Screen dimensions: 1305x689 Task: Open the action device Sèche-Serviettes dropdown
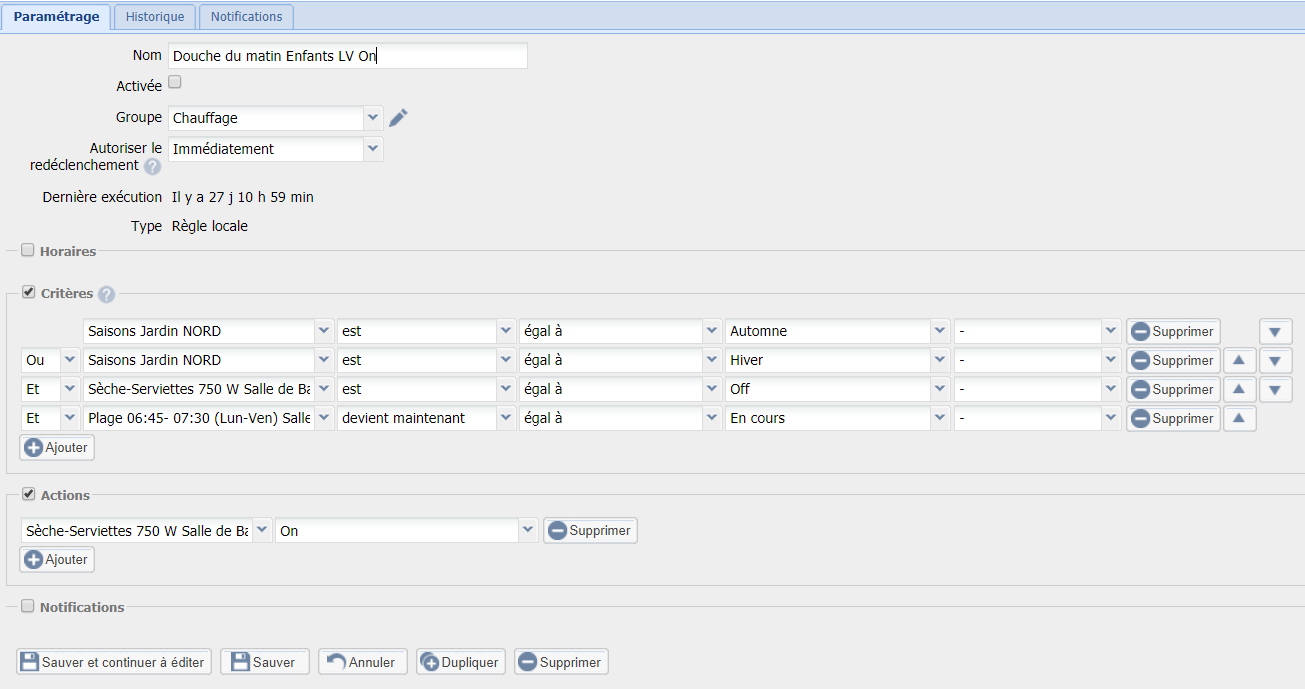261,531
